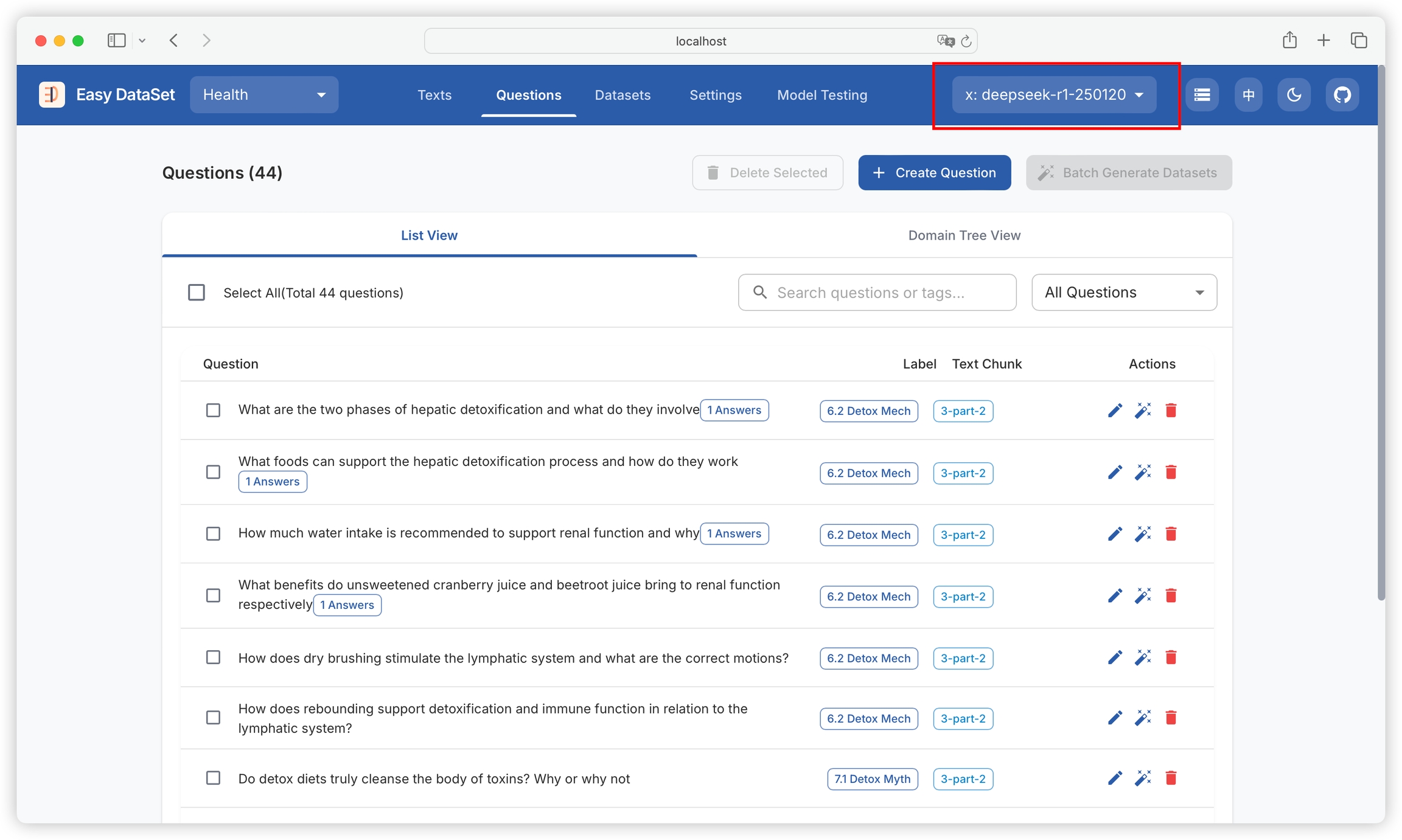Switch language with the 中 icon
1402x840 pixels.
click(1248, 95)
